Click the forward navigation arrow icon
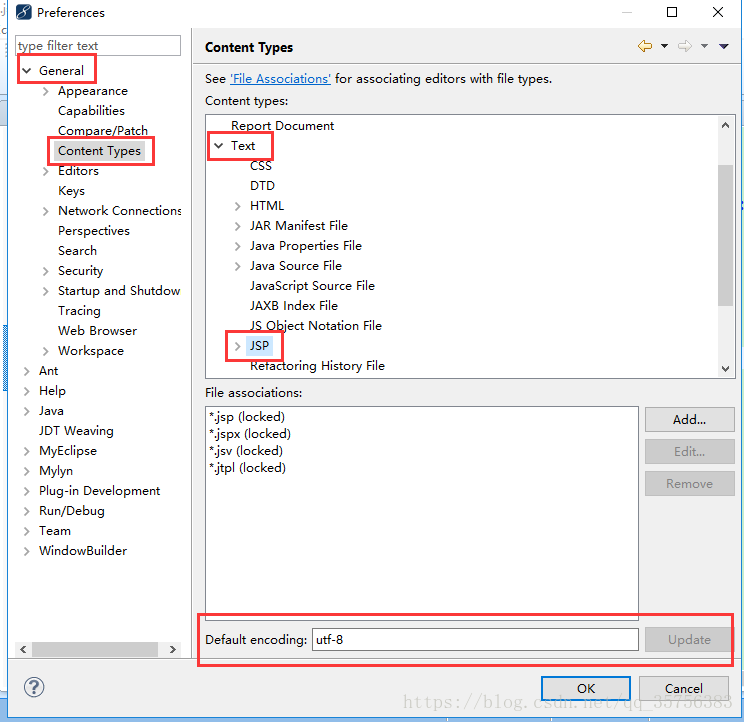This screenshot has width=744, height=722. click(685, 46)
